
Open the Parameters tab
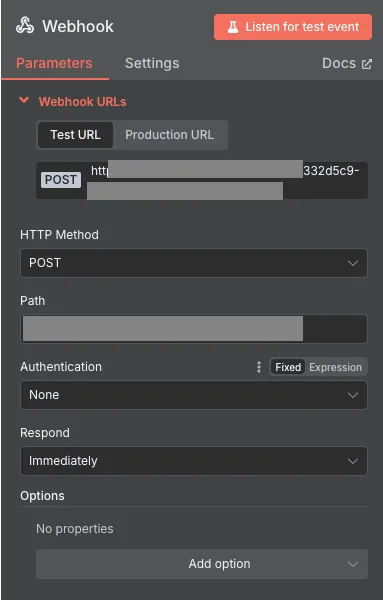pos(54,63)
